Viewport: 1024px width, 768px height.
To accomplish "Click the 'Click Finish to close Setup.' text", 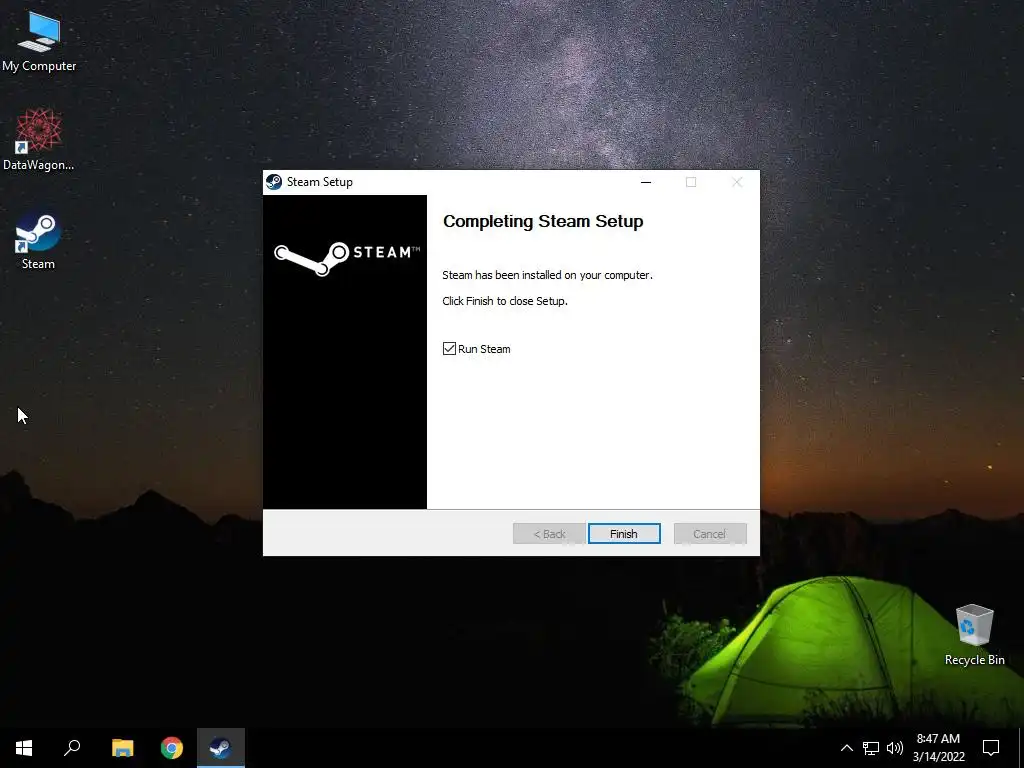I will pyautogui.click(x=505, y=301).
